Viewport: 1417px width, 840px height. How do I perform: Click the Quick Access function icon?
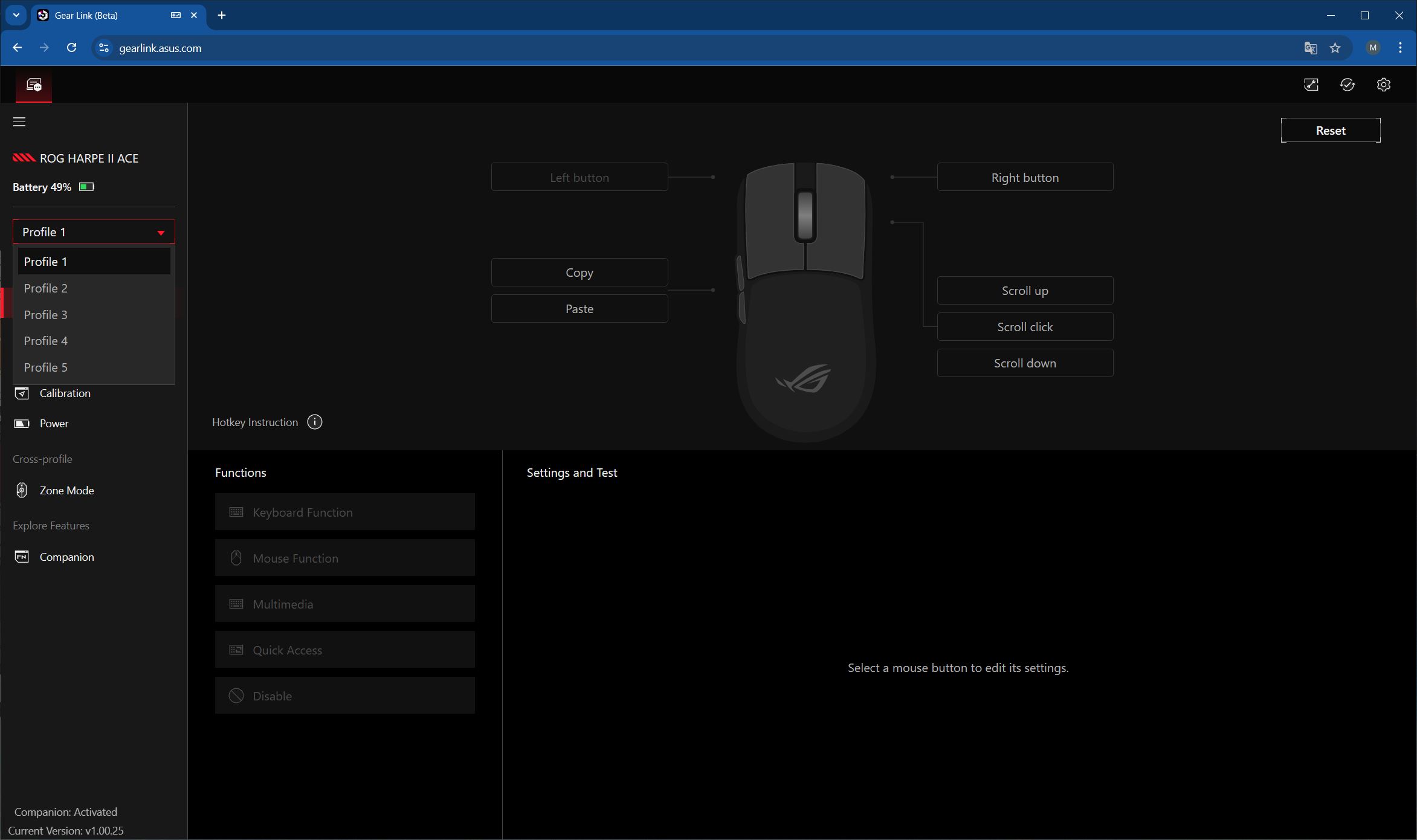(x=236, y=650)
